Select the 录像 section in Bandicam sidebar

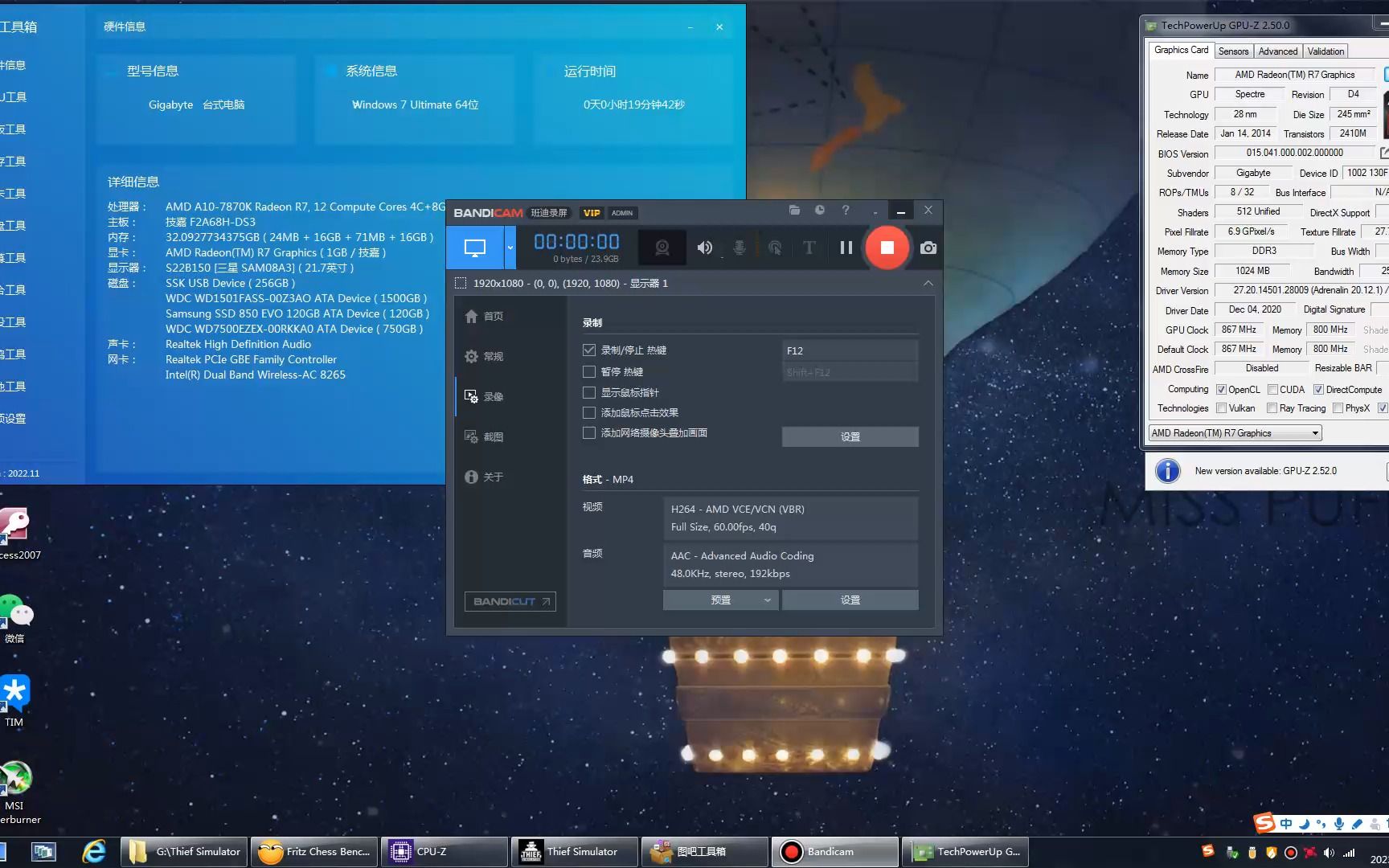(493, 395)
